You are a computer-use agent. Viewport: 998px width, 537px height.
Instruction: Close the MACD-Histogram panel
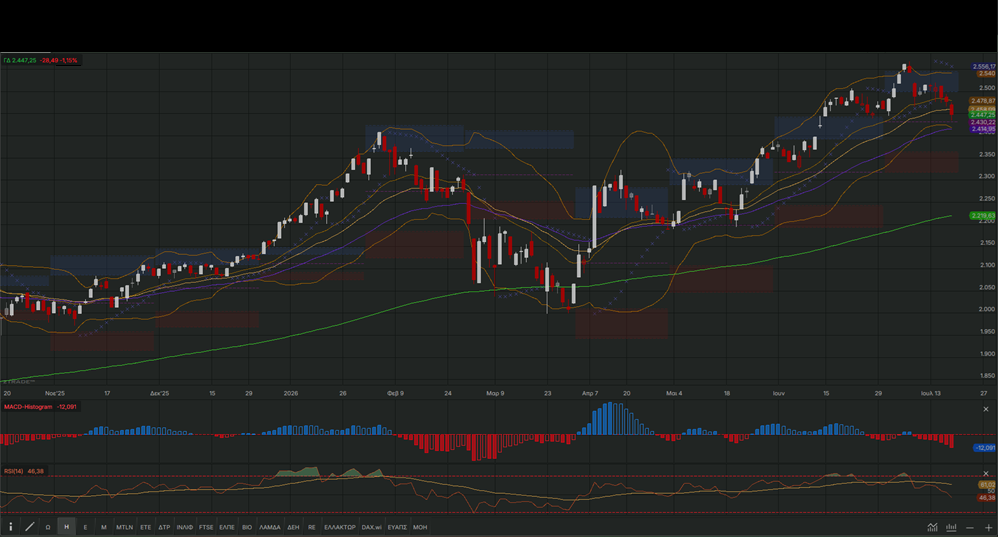(x=986, y=409)
